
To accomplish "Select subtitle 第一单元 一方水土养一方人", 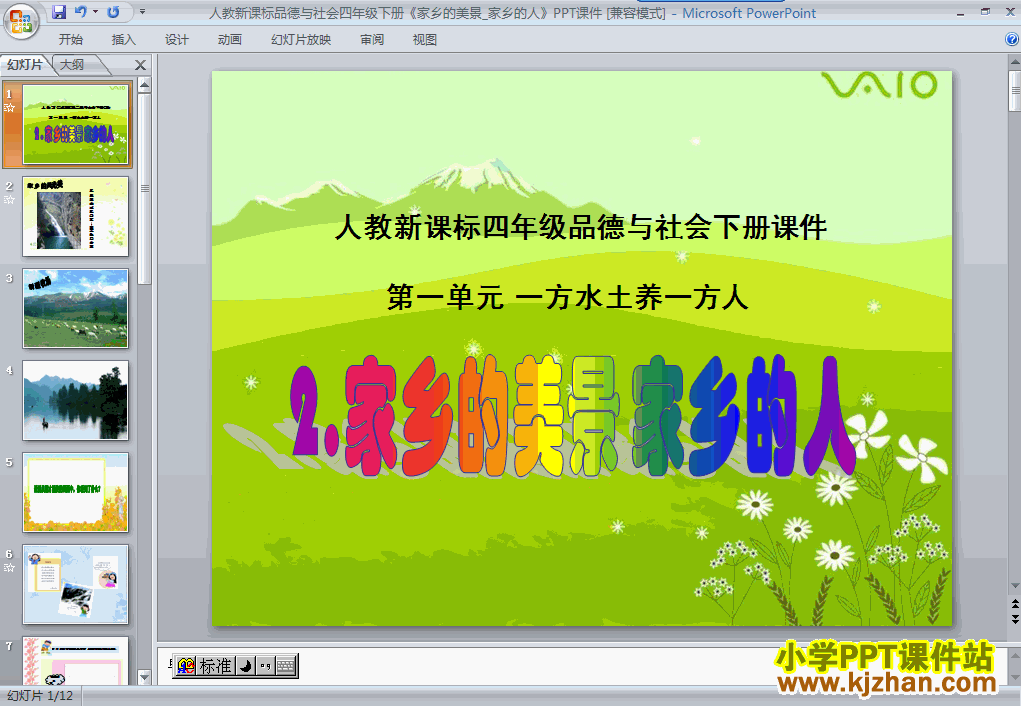I will [567, 298].
